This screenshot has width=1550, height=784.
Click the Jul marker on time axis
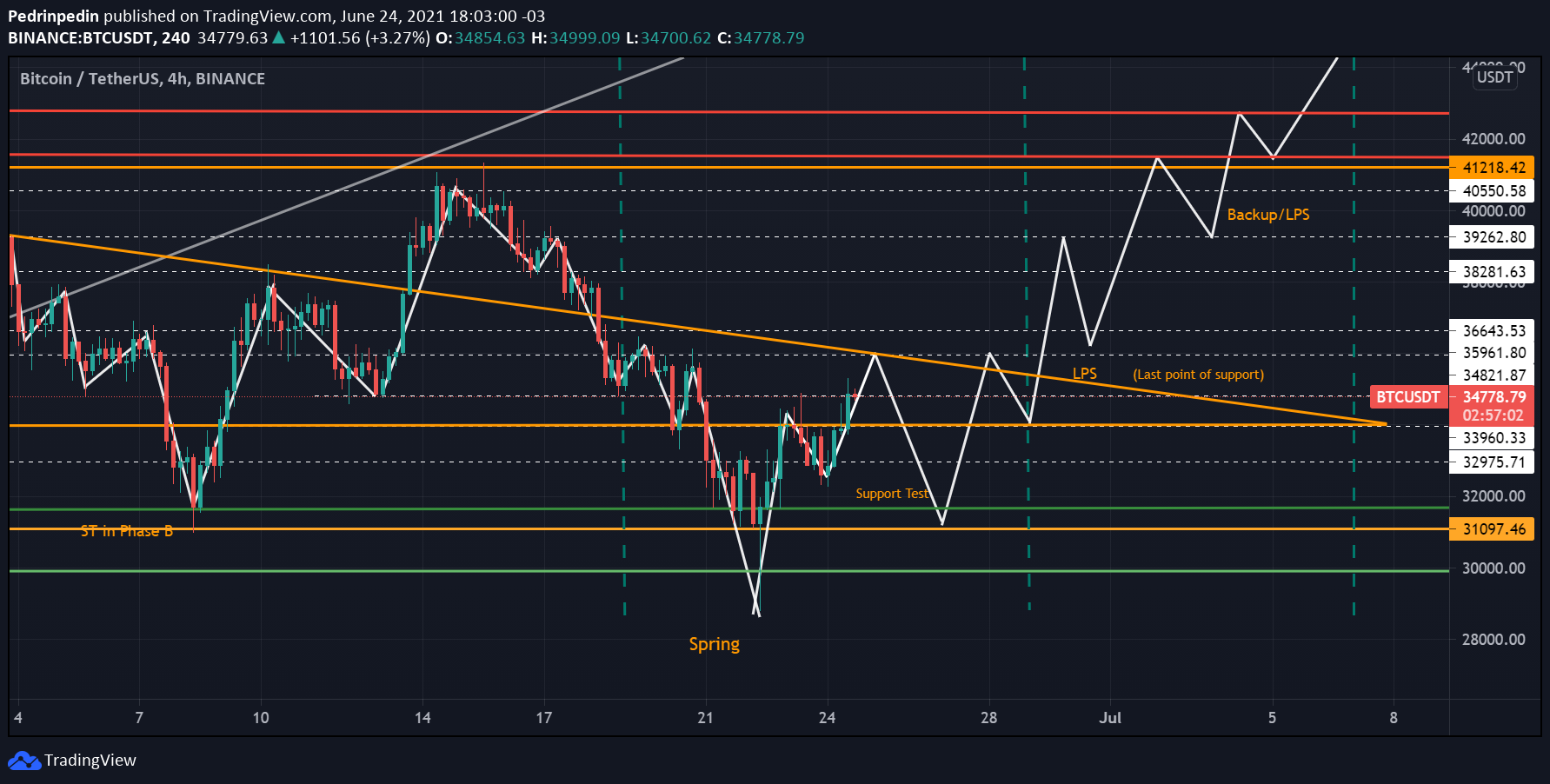(x=1110, y=718)
